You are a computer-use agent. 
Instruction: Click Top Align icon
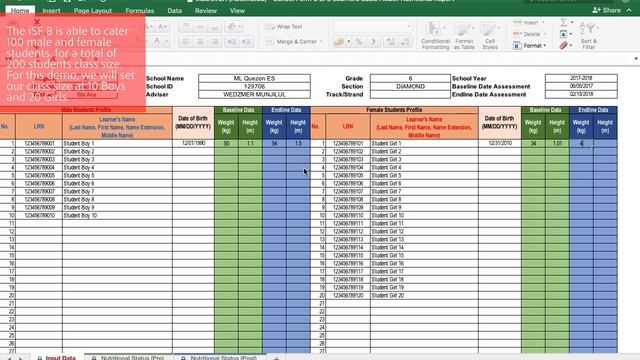click(x=186, y=27)
